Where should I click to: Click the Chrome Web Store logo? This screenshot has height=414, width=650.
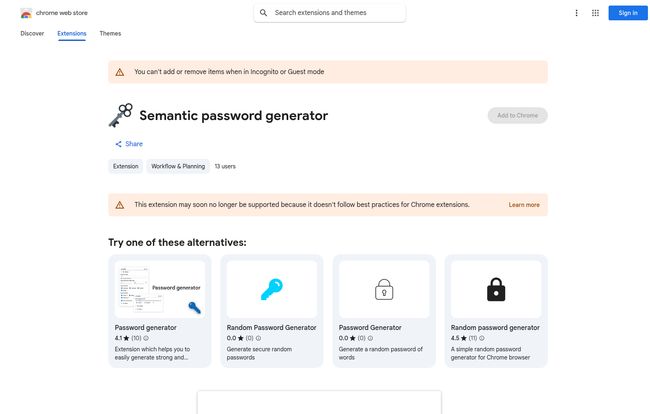pyautogui.click(x=25, y=13)
